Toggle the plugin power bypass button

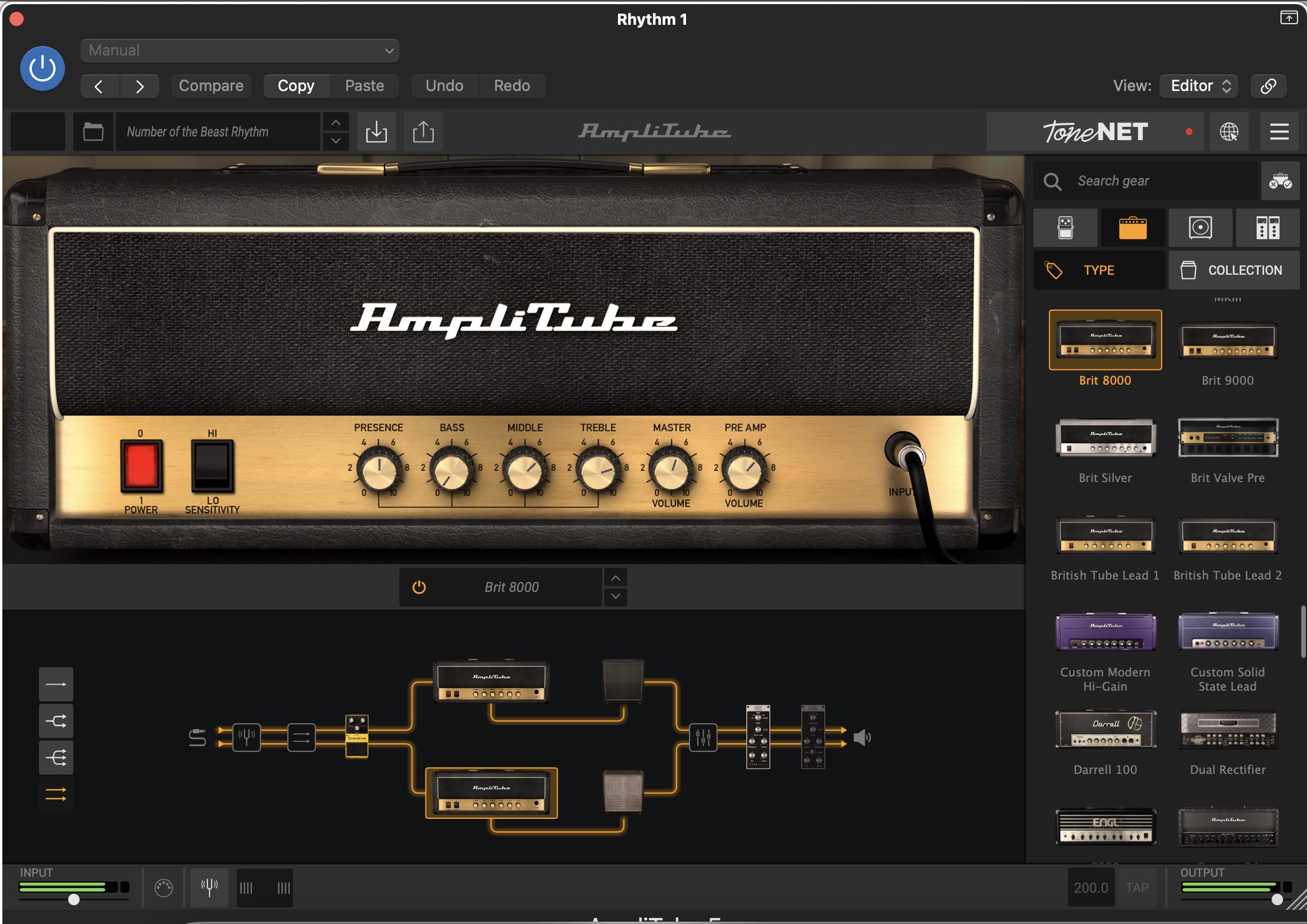43,69
